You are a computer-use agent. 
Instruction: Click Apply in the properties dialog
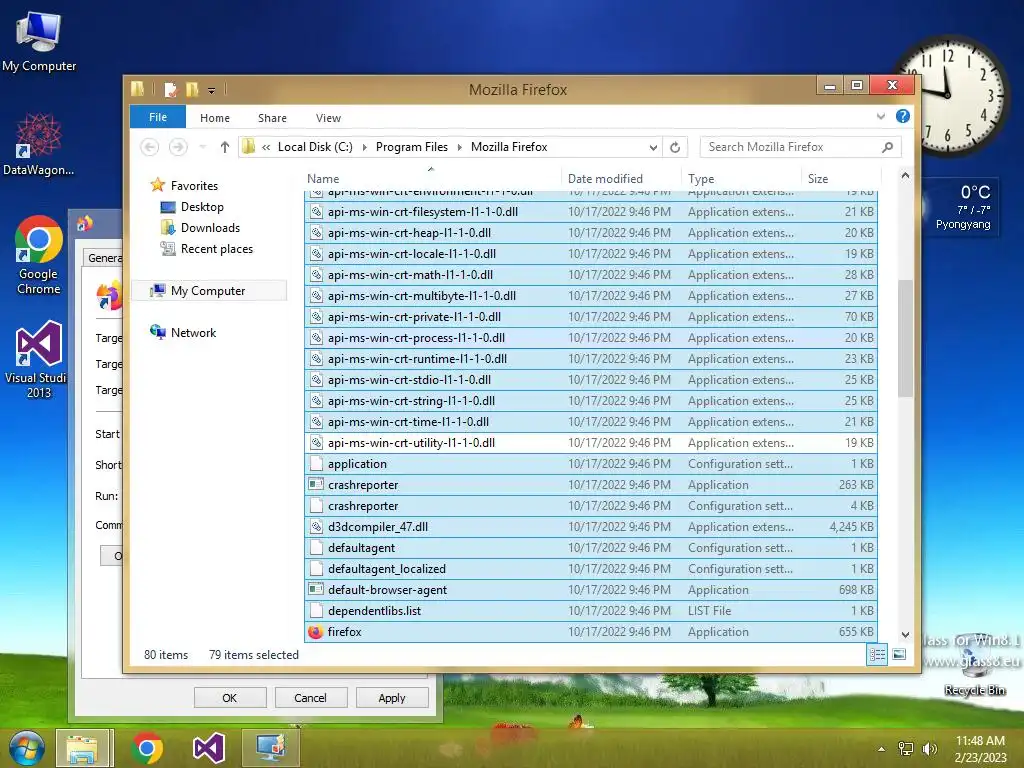click(392, 697)
